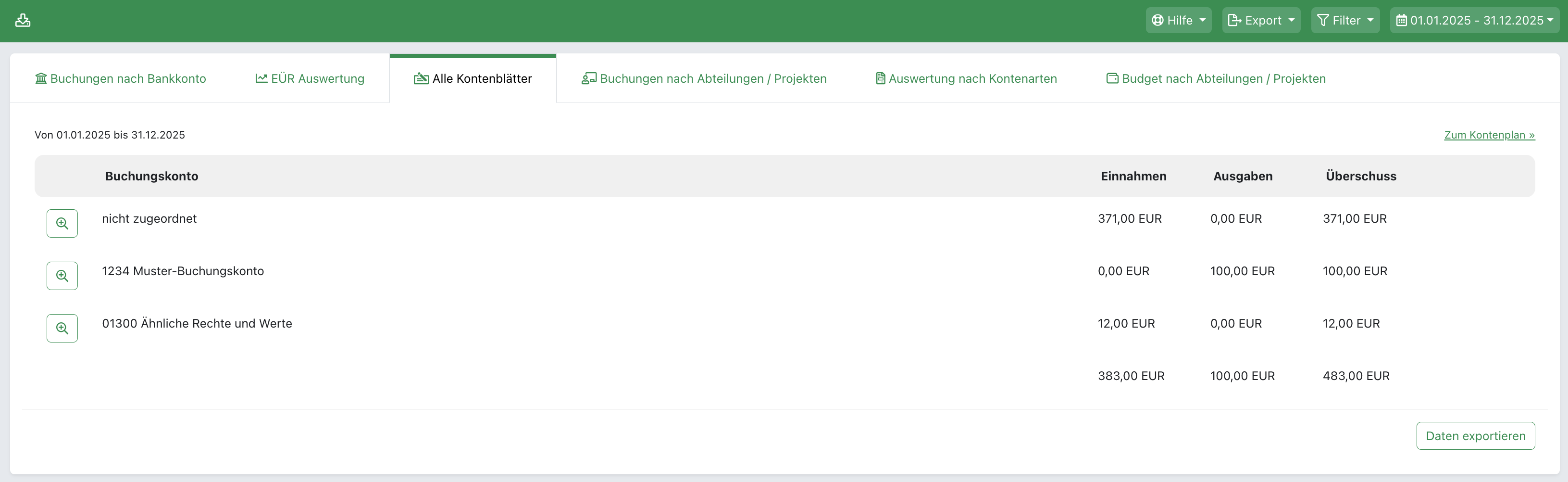Screen dimensions: 1568x482
Task: Switch to Buchungen nach Abteilungen / Projekten tab
Action: click(712, 78)
